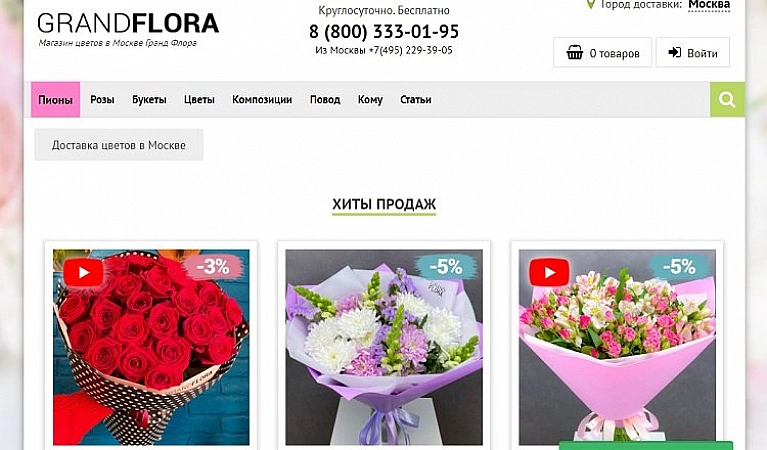This screenshot has width=767, height=450.
Task: Open the Статьи section
Action: [x=416, y=100]
